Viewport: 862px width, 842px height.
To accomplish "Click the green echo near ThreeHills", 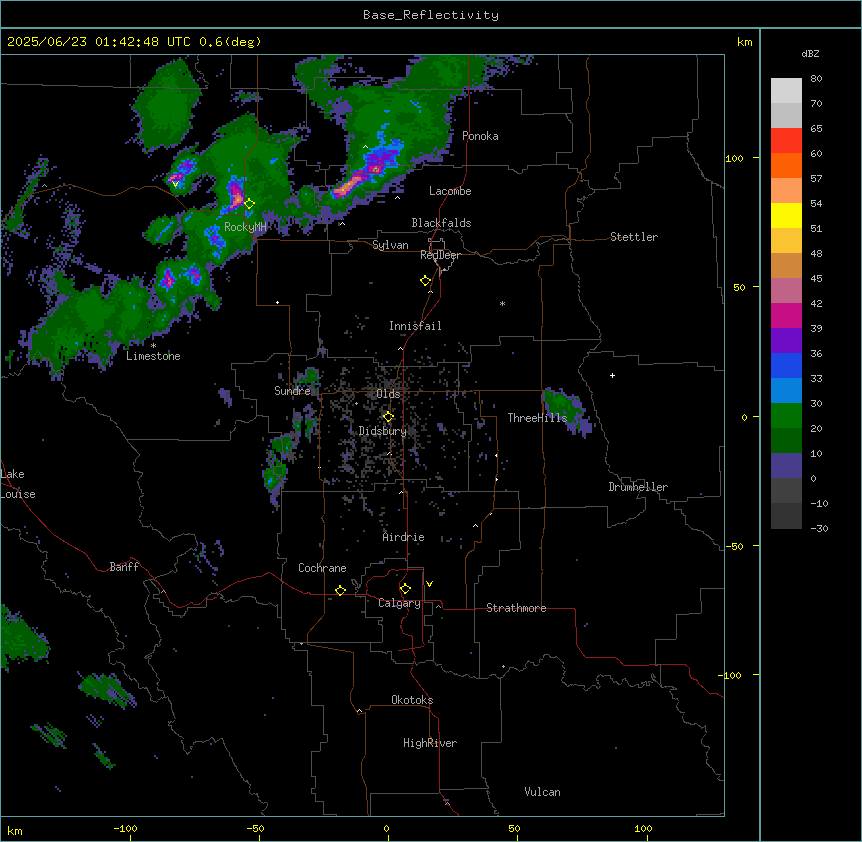I will (569, 411).
